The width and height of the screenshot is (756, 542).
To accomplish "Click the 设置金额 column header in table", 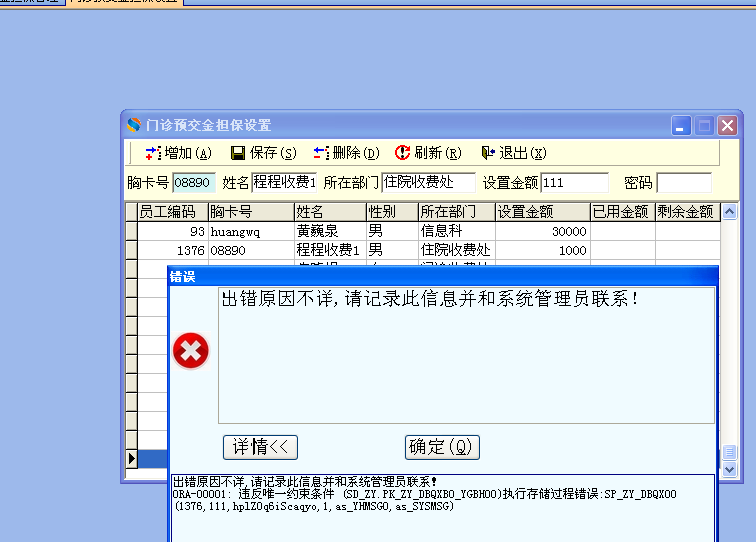I will click(543, 212).
